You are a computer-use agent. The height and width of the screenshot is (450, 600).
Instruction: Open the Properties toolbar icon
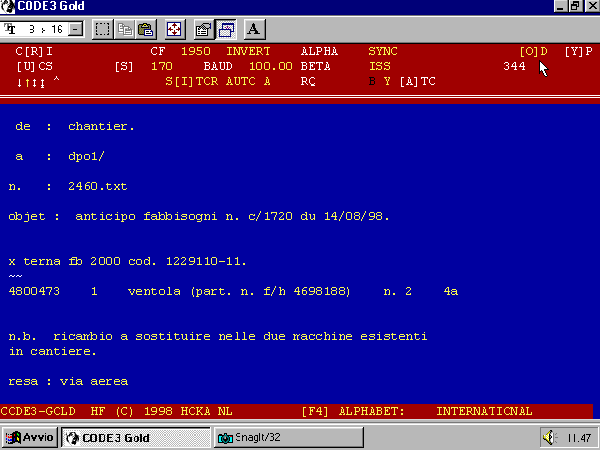pyautogui.click(x=202, y=29)
